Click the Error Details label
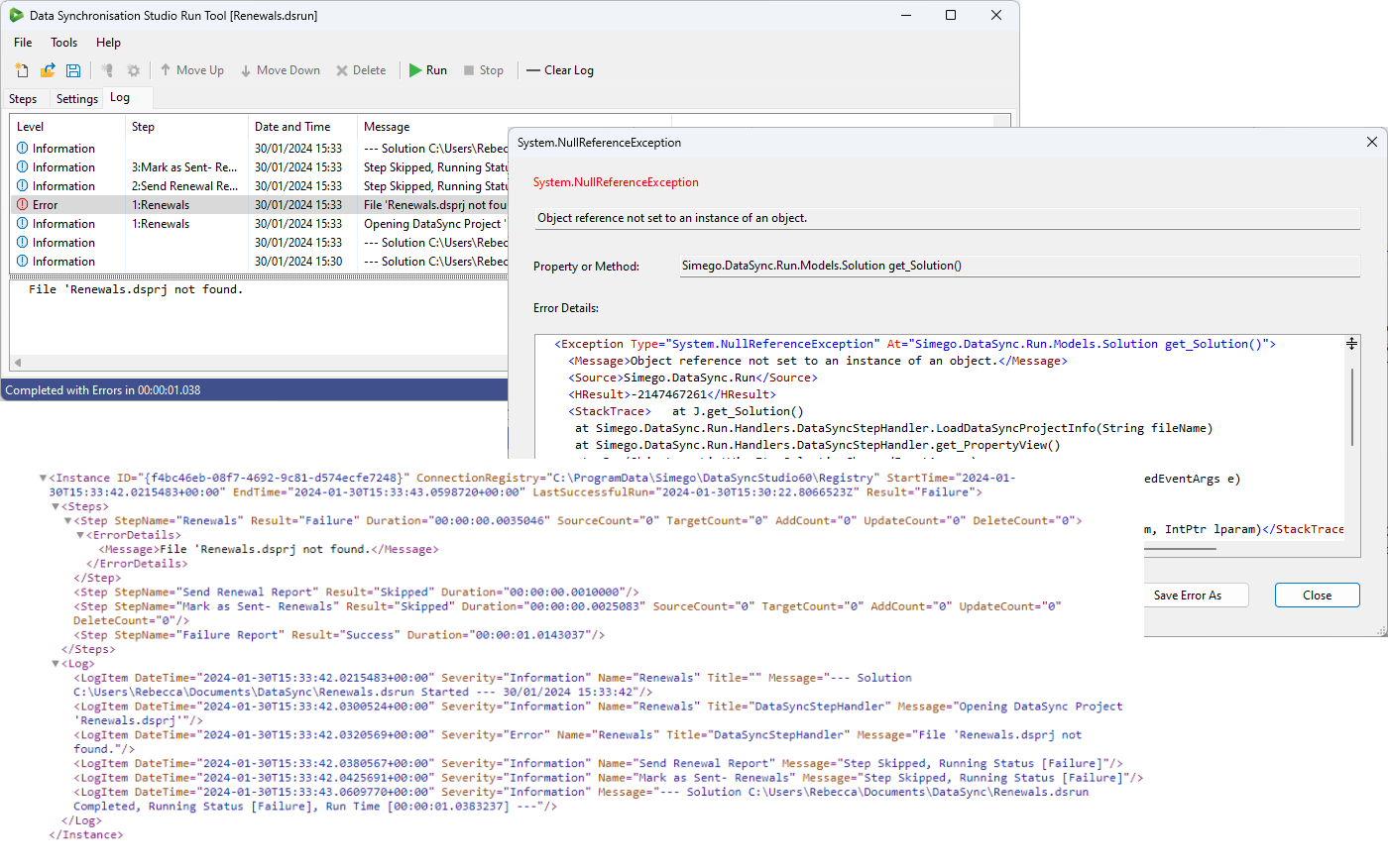This screenshot has height=868, width=1388. coord(566,308)
